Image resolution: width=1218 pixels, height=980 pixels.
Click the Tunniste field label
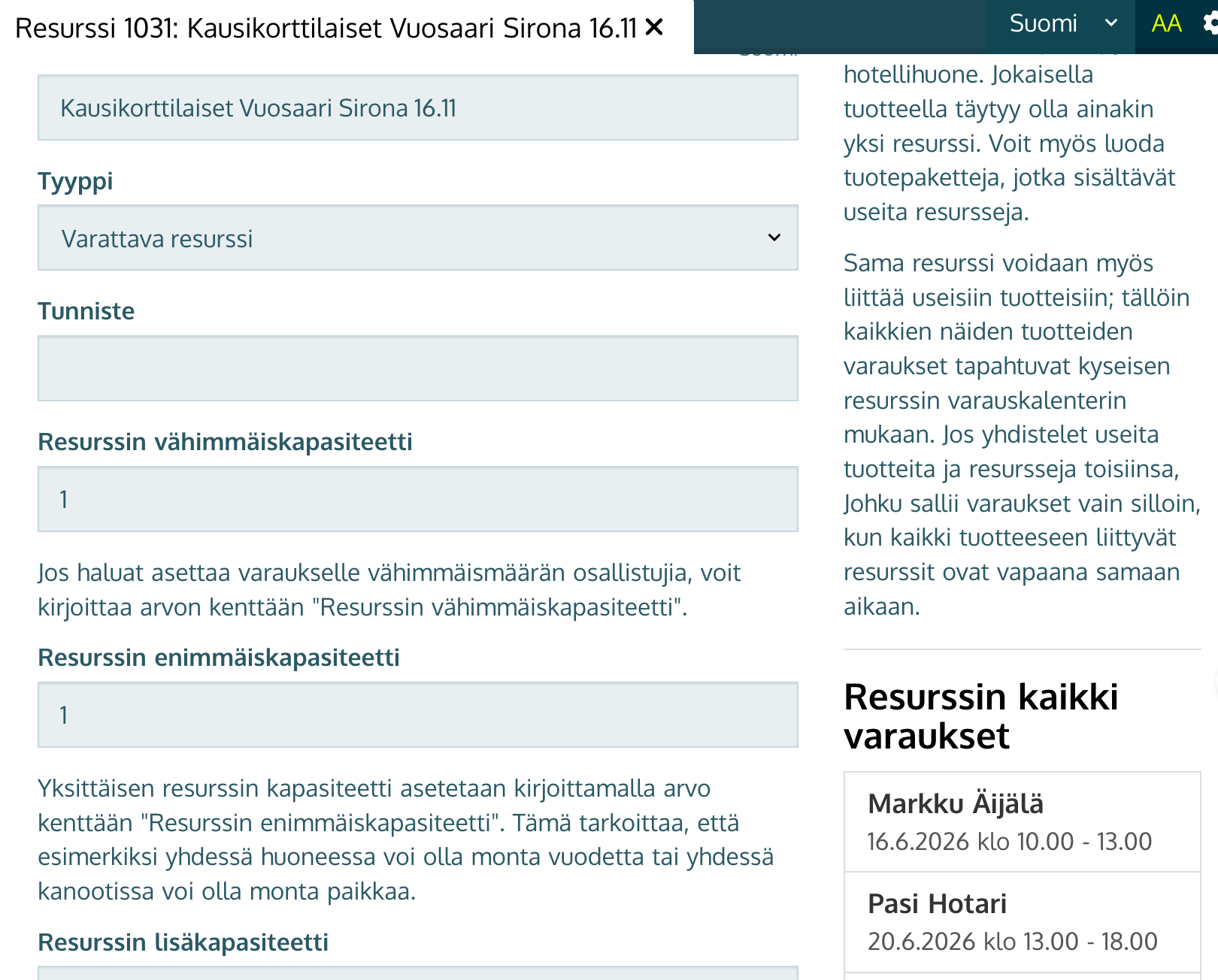tap(86, 311)
